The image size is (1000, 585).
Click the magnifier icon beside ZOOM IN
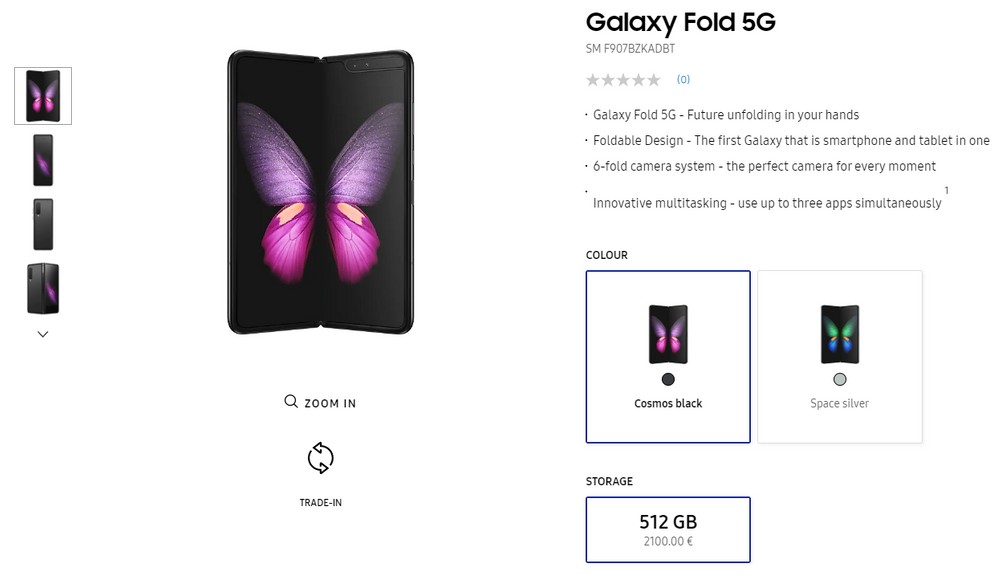point(291,401)
